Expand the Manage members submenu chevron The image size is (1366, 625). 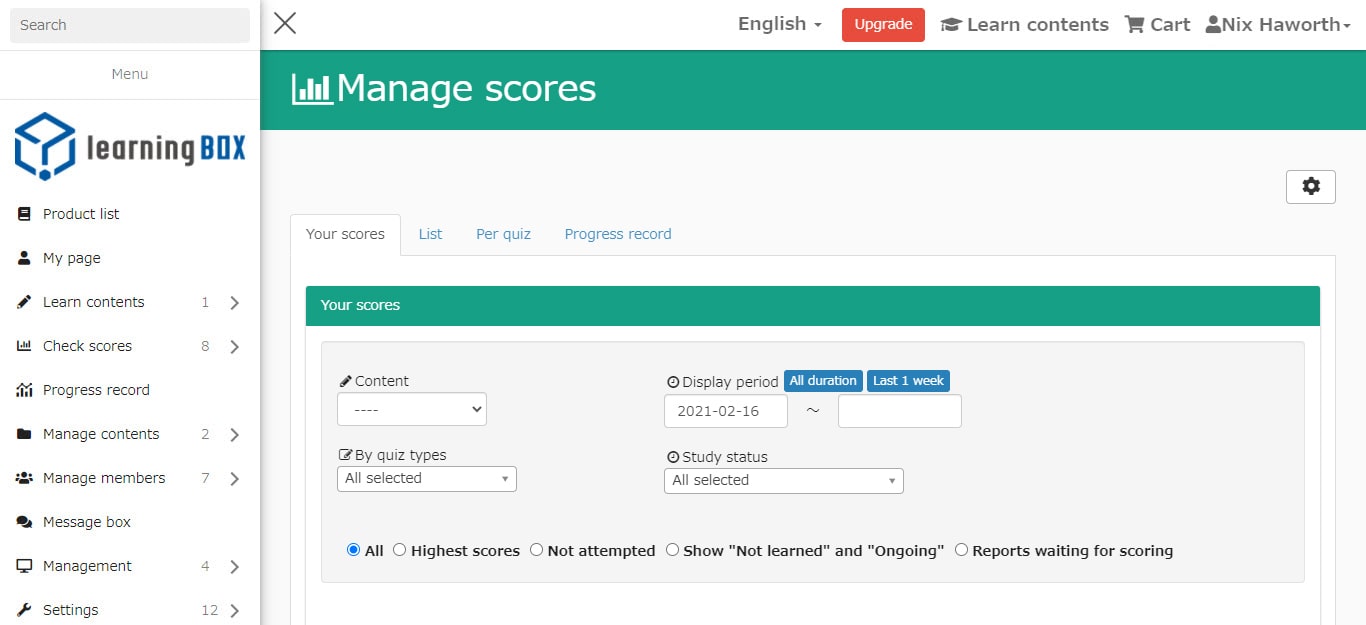(235, 479)
